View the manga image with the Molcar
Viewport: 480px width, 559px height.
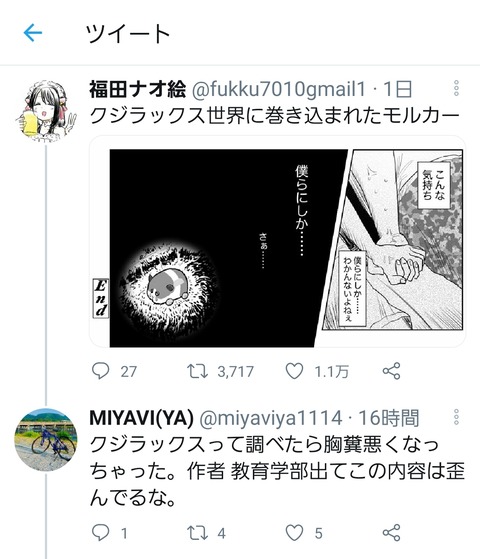pos(277,241)
